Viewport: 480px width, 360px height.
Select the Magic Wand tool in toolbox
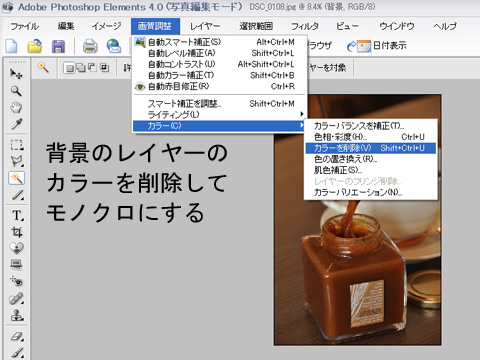click(x=16, y=178)
